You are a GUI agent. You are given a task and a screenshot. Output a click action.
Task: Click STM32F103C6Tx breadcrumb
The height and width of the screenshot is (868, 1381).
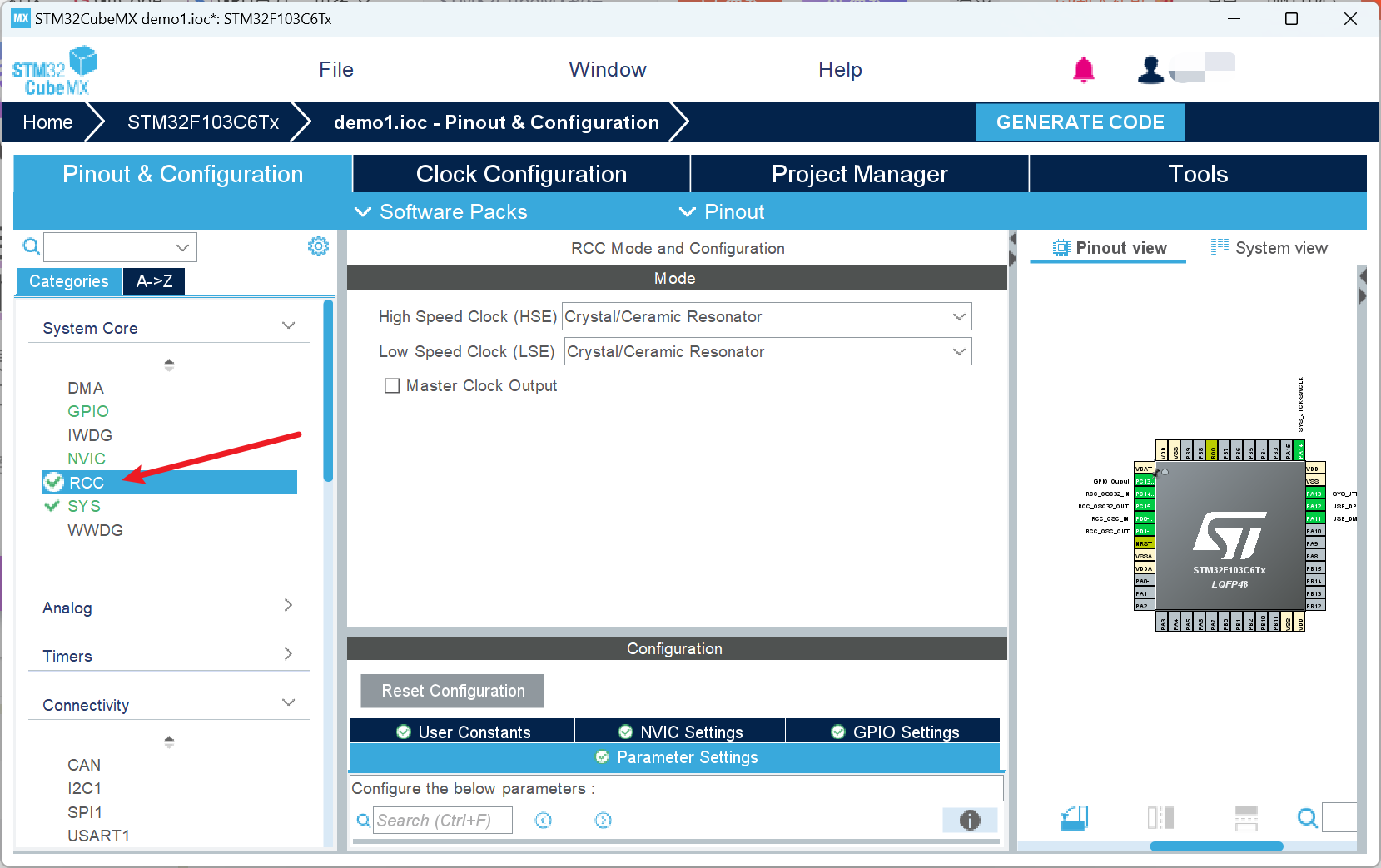[x=203, y=122]
